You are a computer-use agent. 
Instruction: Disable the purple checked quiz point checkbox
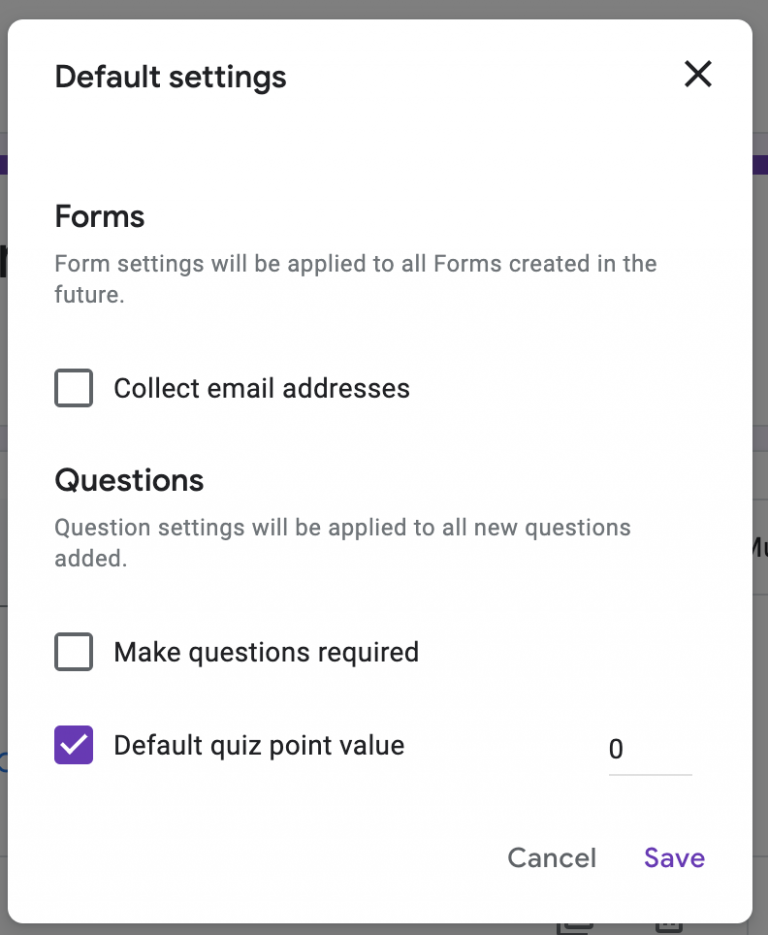(72, 745)
